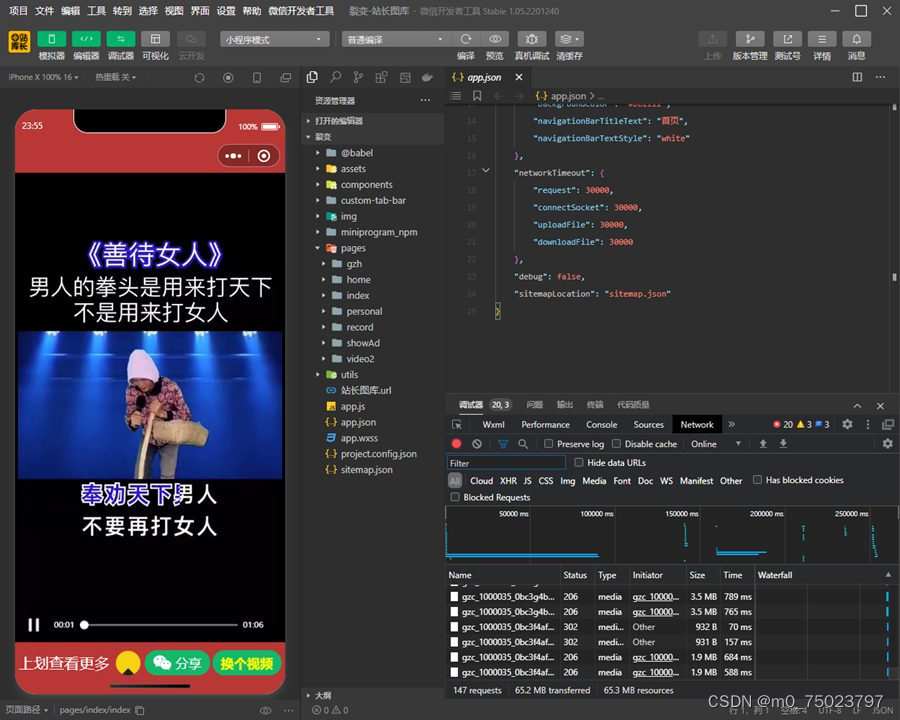Open the mini program mode dropdown
This screenshot has height=720, width=900.
coord(274,39)
